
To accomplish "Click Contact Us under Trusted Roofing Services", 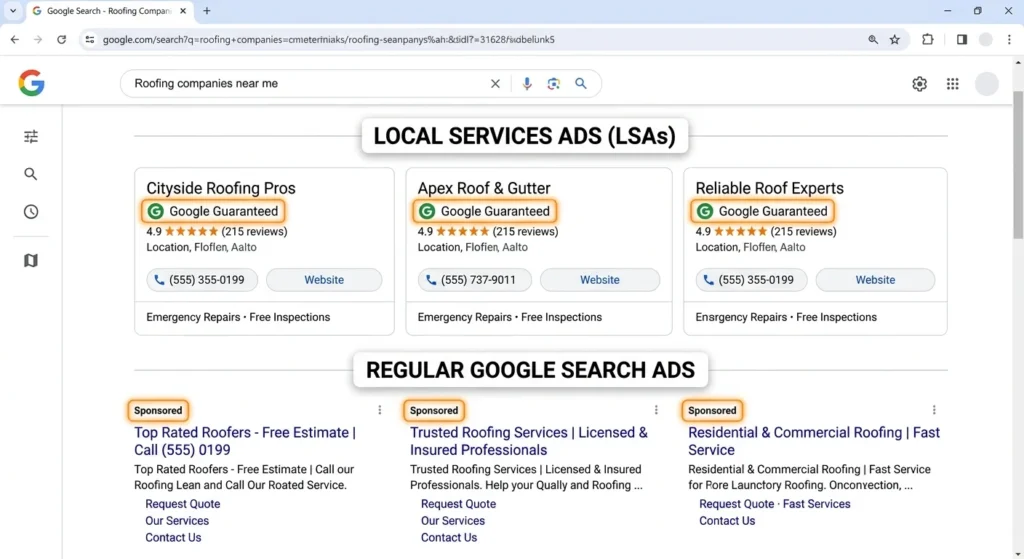I will pyautogui.click(x=449, y=537).
